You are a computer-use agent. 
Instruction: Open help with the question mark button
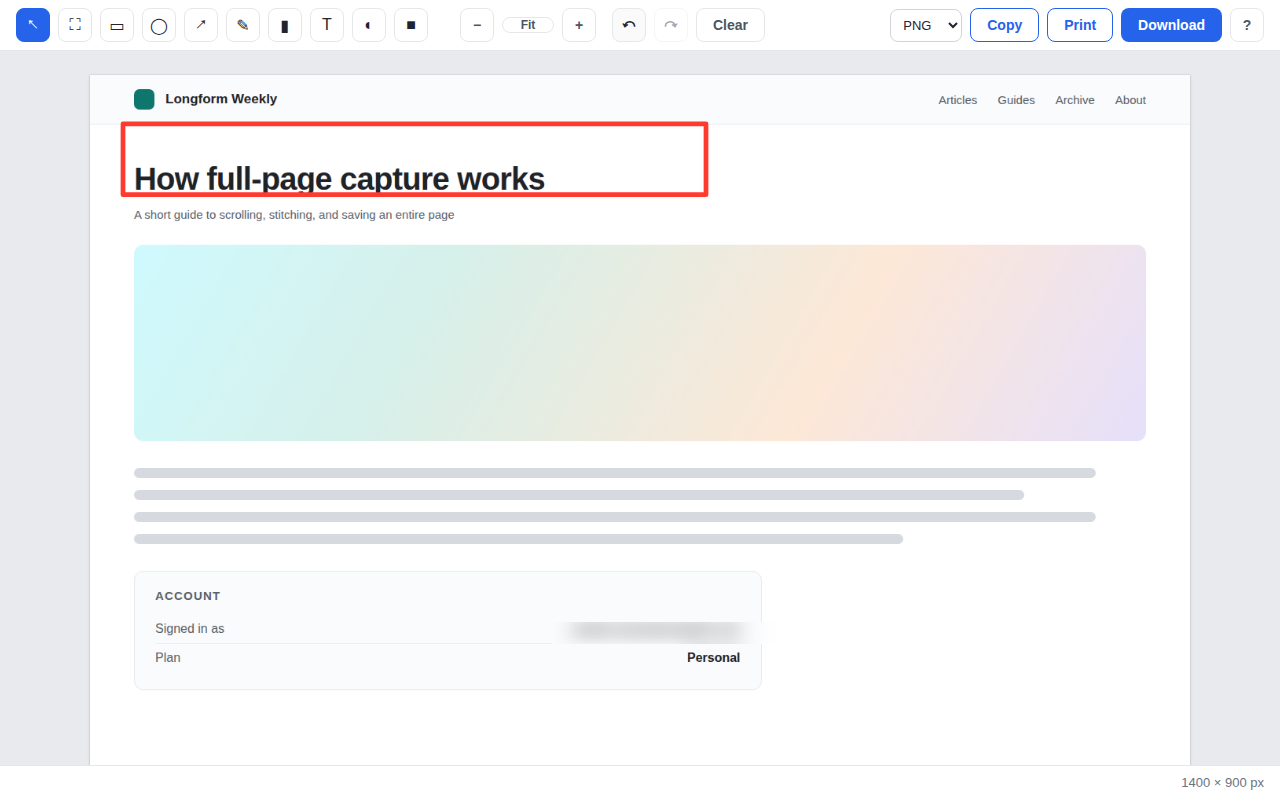pyautogui.click(x=1247, y=25)
